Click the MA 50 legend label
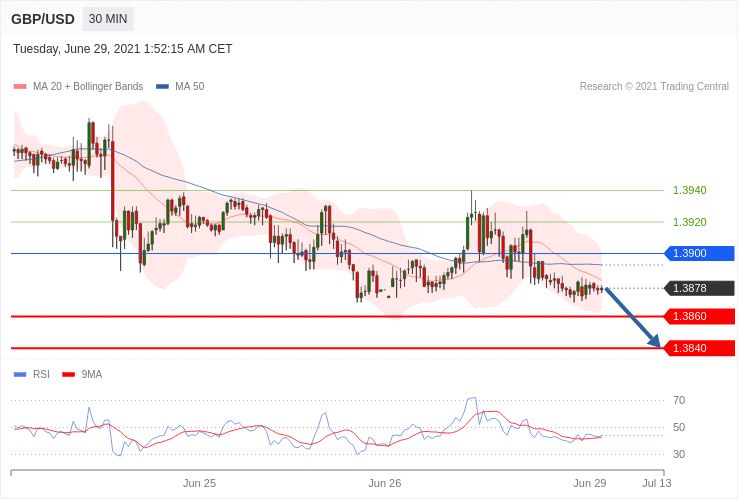 click(190, 87)
